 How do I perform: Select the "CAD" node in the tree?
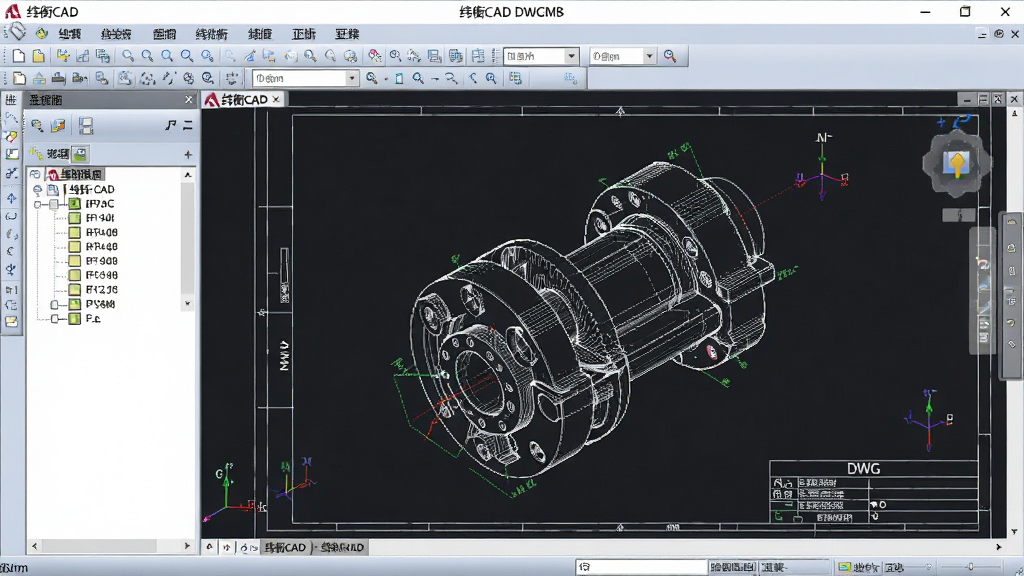tap(91, 189)
